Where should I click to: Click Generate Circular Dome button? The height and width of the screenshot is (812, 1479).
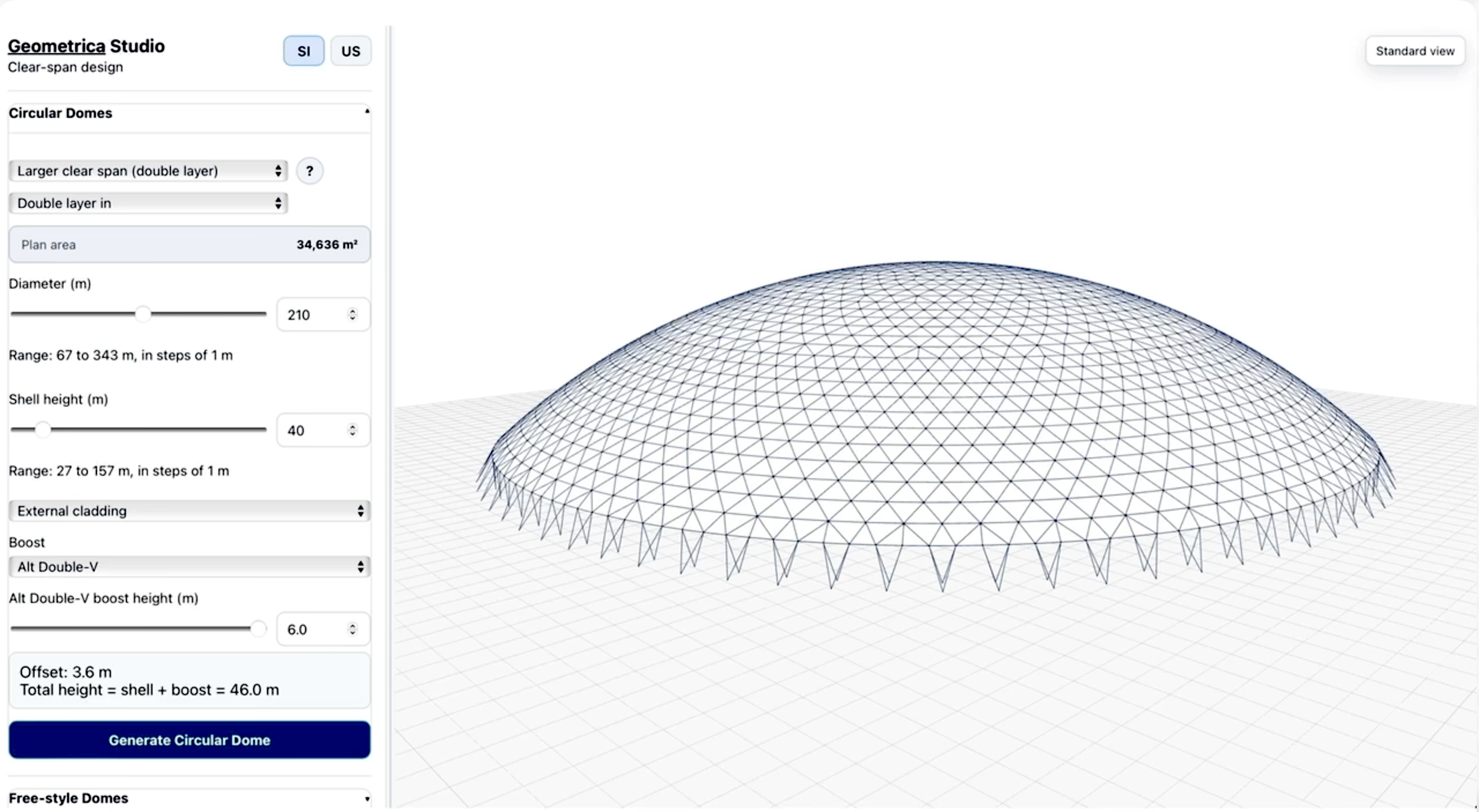click(189, 740)
